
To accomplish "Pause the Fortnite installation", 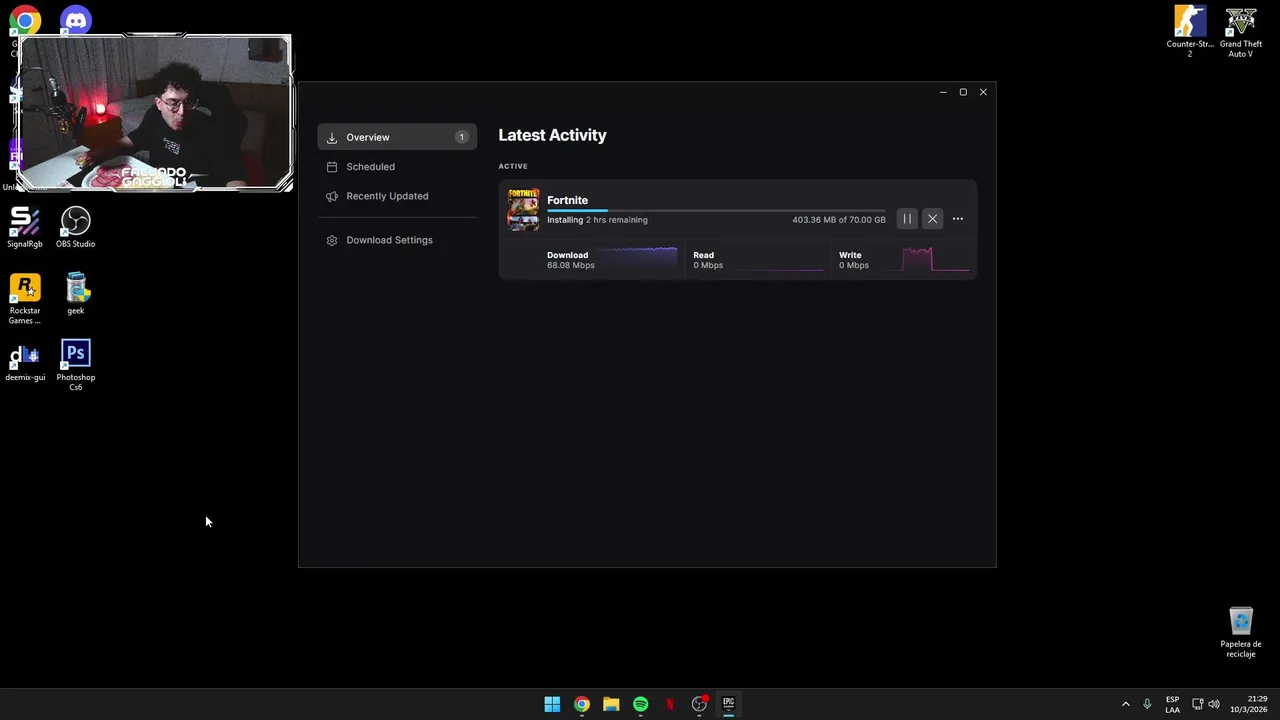I will coord(907,219).
